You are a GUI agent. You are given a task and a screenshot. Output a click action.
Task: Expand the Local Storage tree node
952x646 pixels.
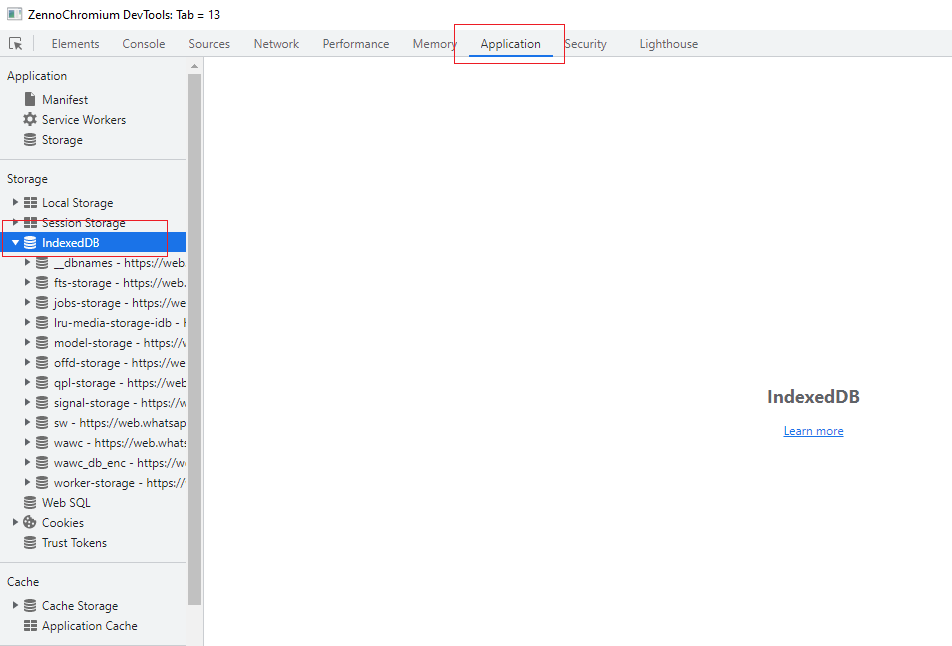[15, 202]
